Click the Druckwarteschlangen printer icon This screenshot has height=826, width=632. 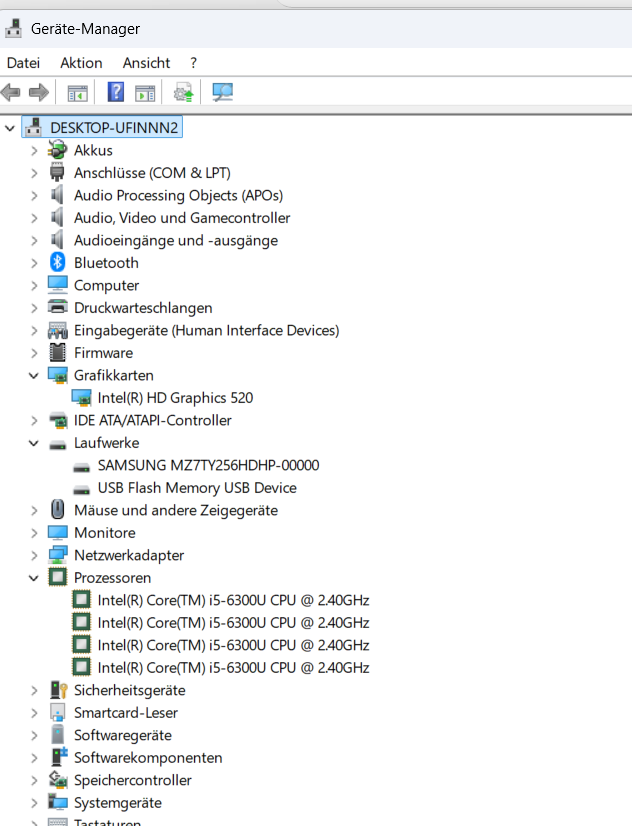[x=57, y=307]
